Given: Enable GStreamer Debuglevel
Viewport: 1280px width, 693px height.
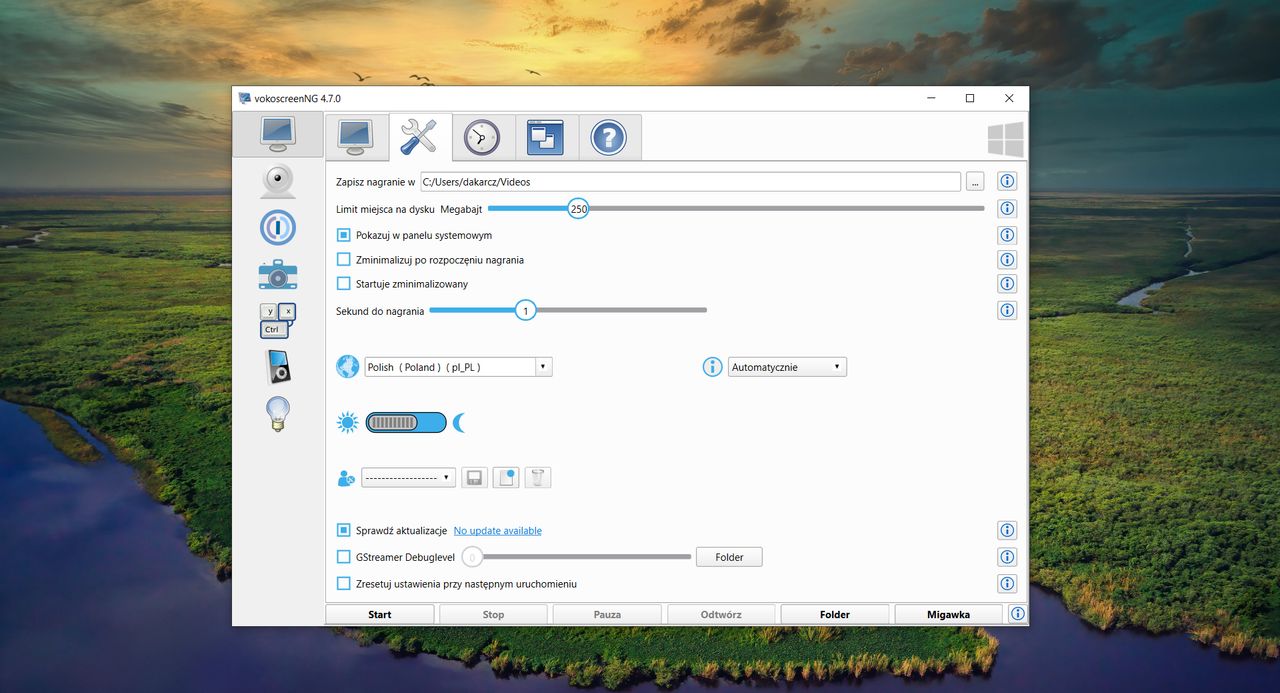Looking at the screenshot, I should 345,556.
